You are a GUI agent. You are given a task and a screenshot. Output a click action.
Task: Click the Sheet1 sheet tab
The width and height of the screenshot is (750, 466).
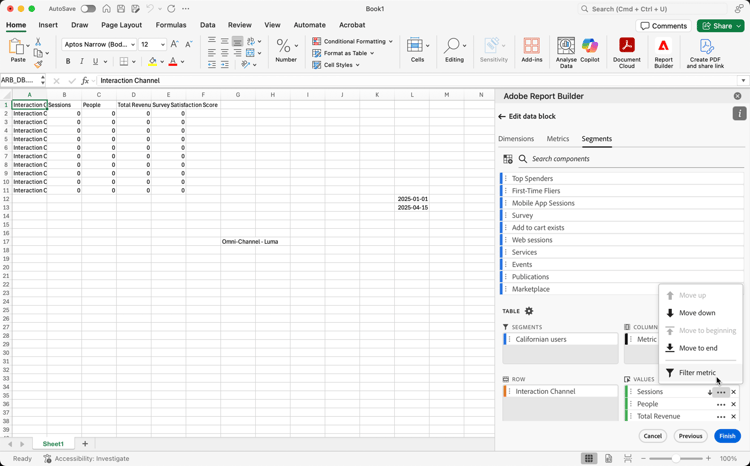pos(53,444)
